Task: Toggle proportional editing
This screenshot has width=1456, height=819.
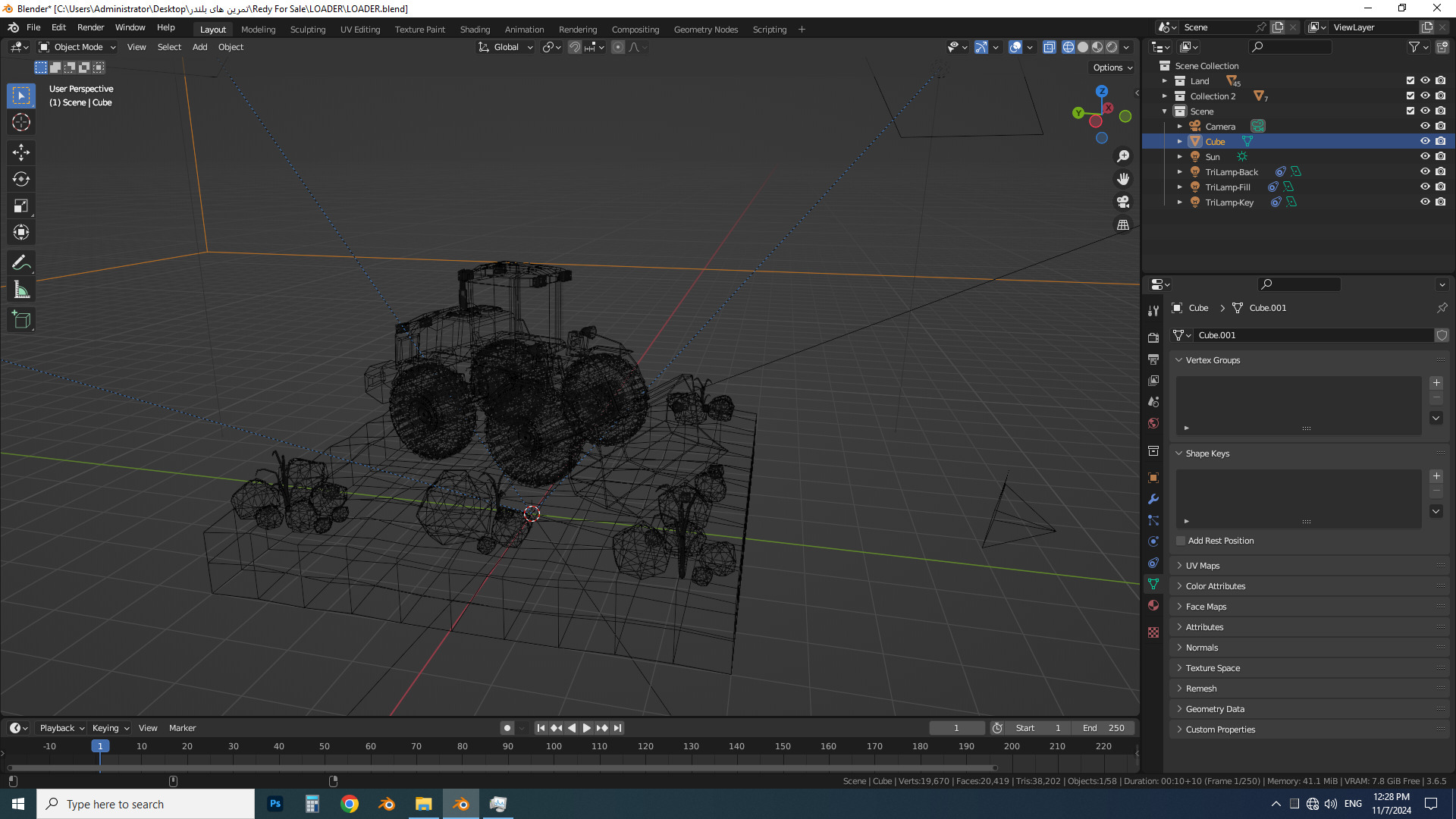Action: (x=618, y=47)
